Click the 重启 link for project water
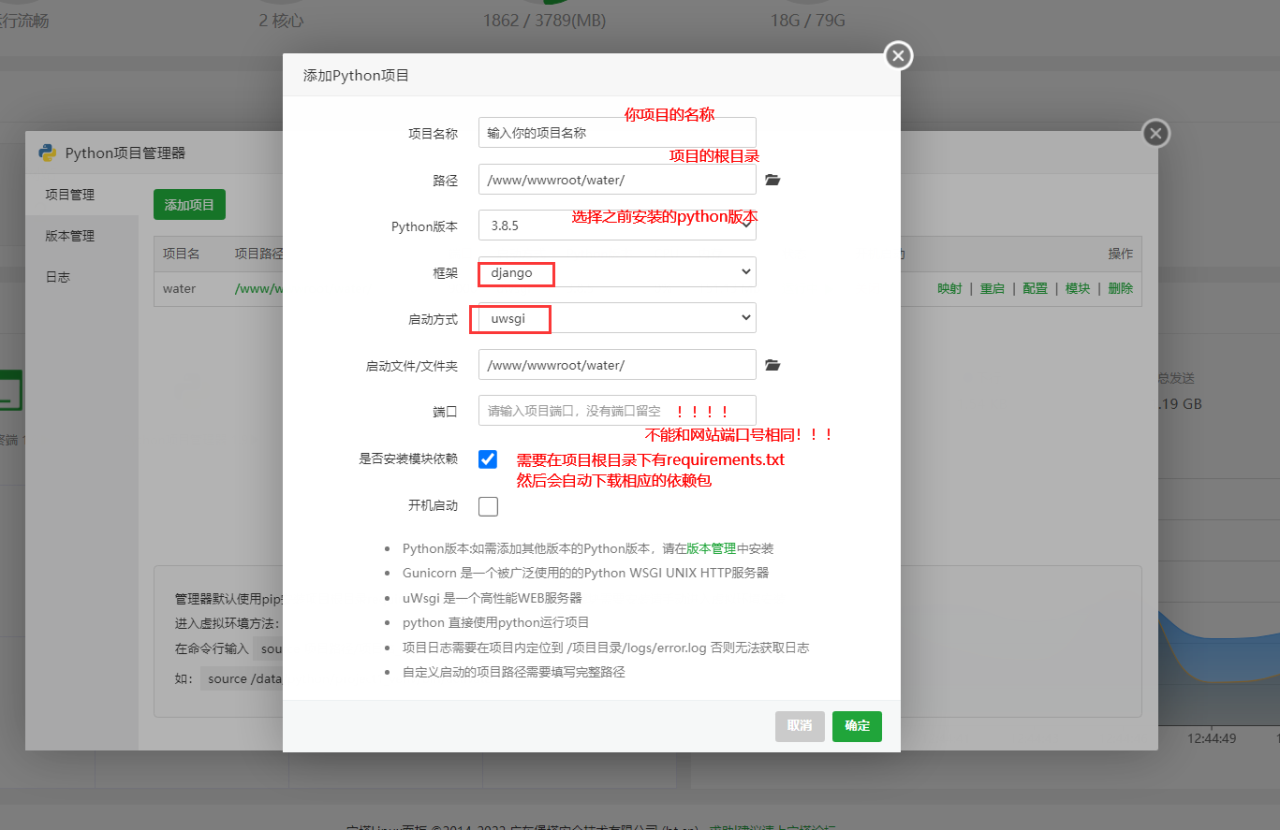Image resolution: width=1280 pixels, height=830 pixels. pyautogui.click(x=992, y=288)
